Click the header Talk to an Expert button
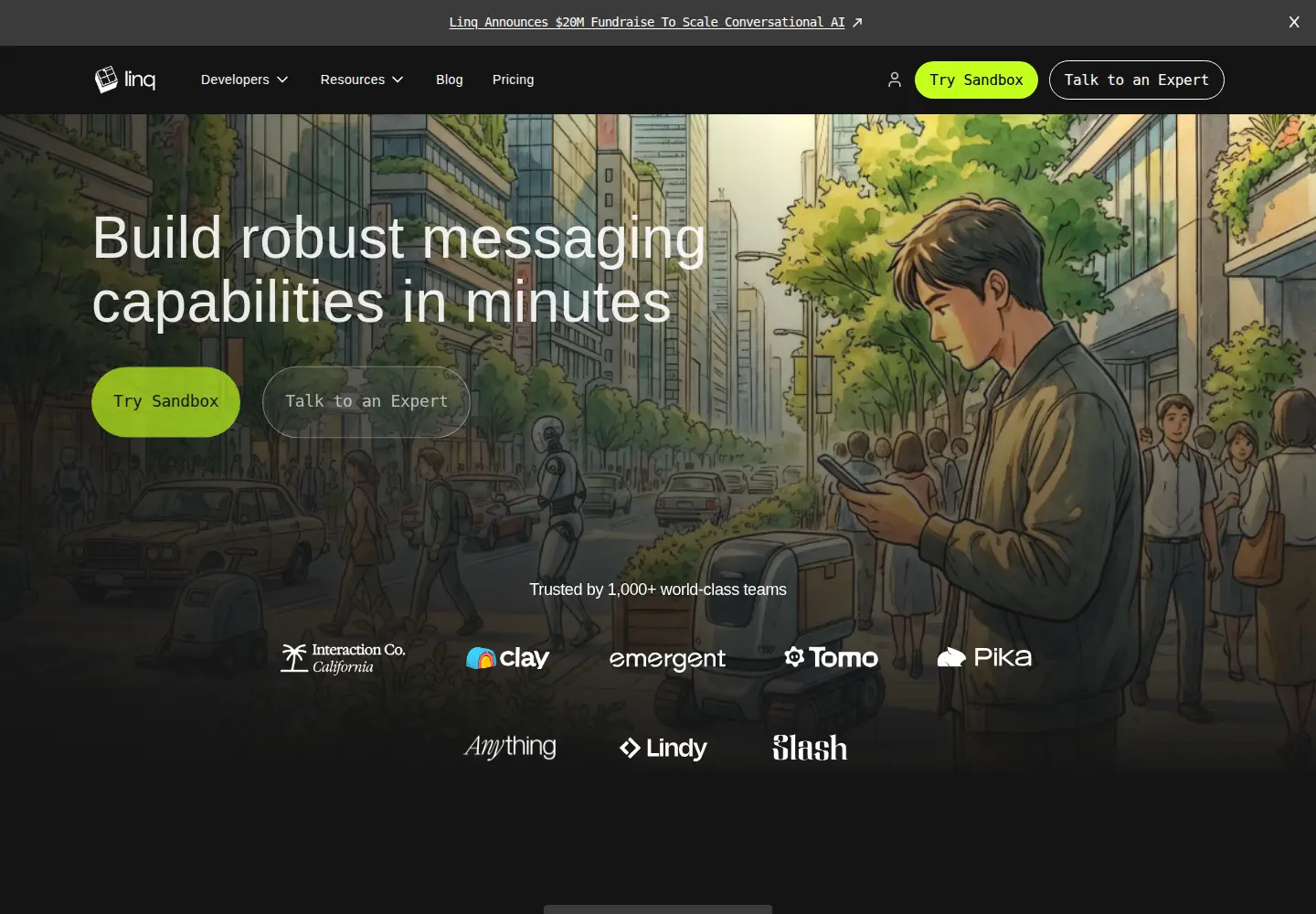The width and height of the screenshot is (1316, 914). click(1136, 80)
